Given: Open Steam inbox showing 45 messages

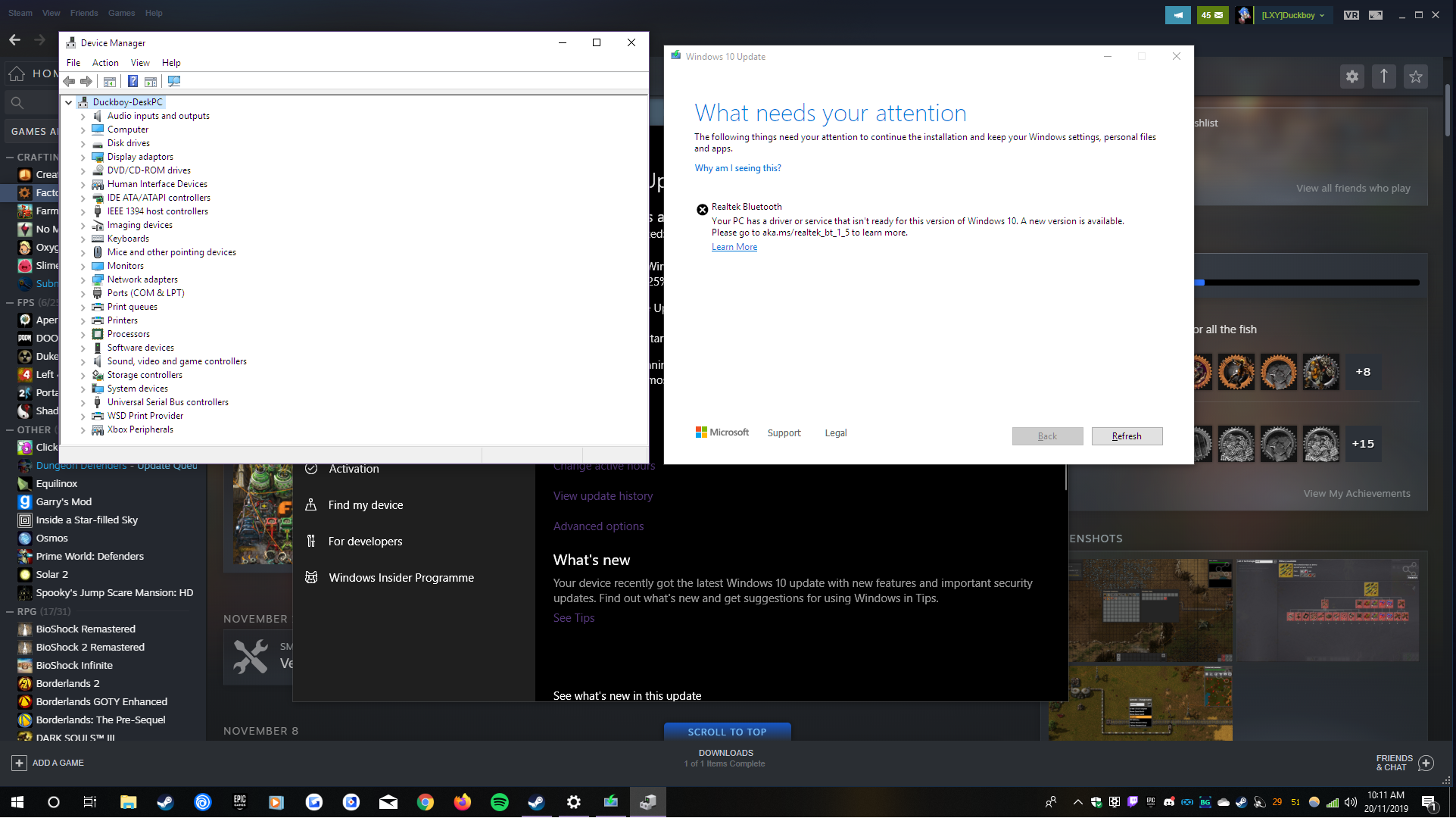Looking at the screenshot, I should pyautogui.click(x=1212, y=15).
